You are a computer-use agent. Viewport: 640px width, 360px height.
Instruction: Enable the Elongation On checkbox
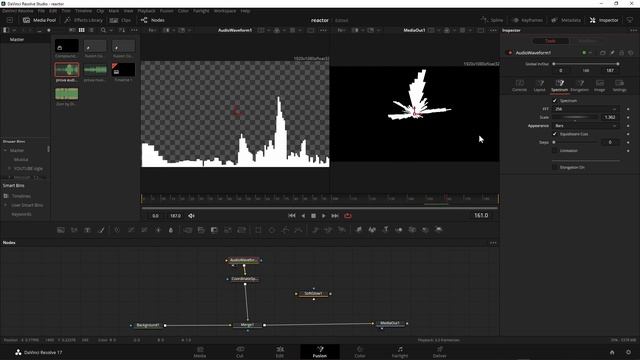tap(554, 167)
